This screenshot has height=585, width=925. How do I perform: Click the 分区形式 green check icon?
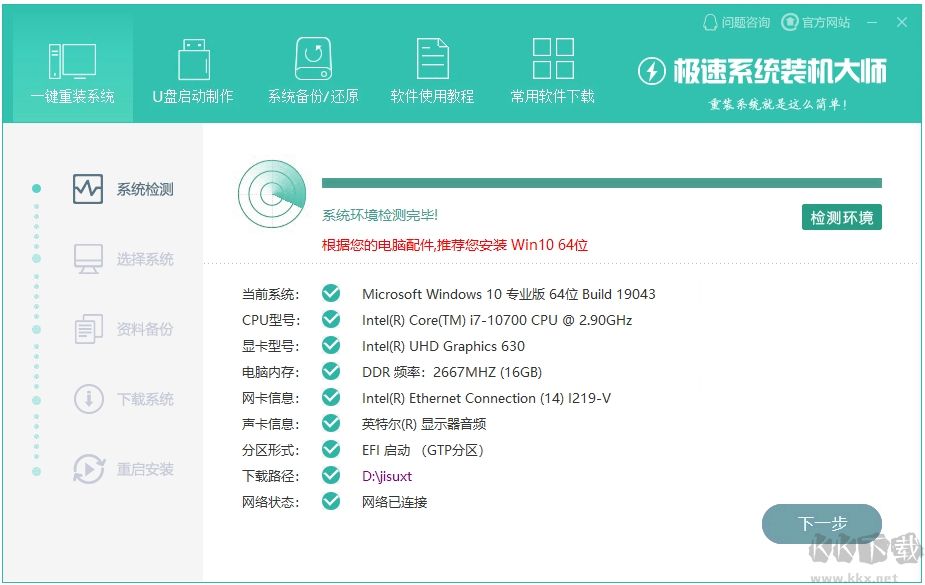(x=331, y=449)
